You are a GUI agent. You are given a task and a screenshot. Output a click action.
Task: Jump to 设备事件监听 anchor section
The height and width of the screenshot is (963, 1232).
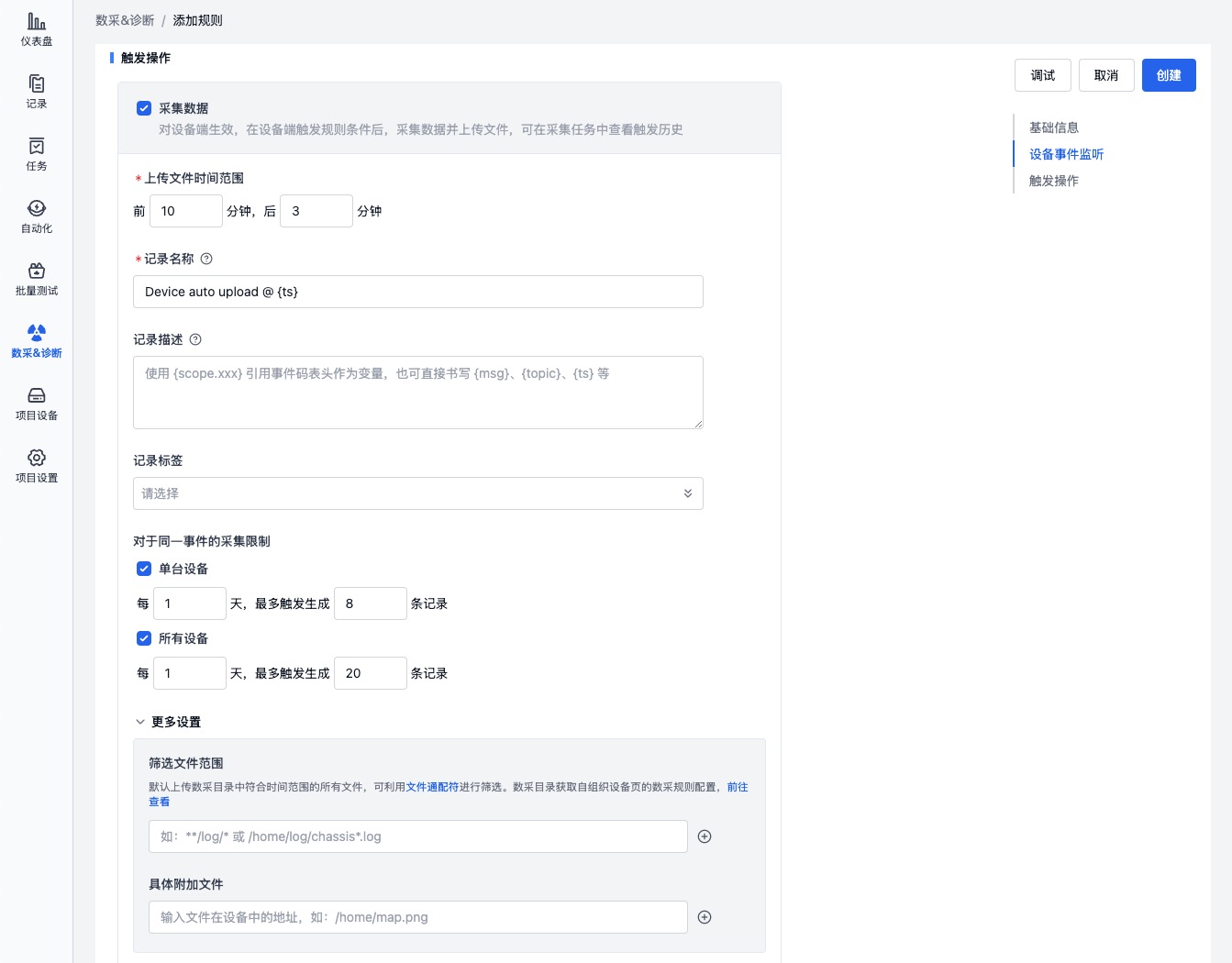point(1066,154)
